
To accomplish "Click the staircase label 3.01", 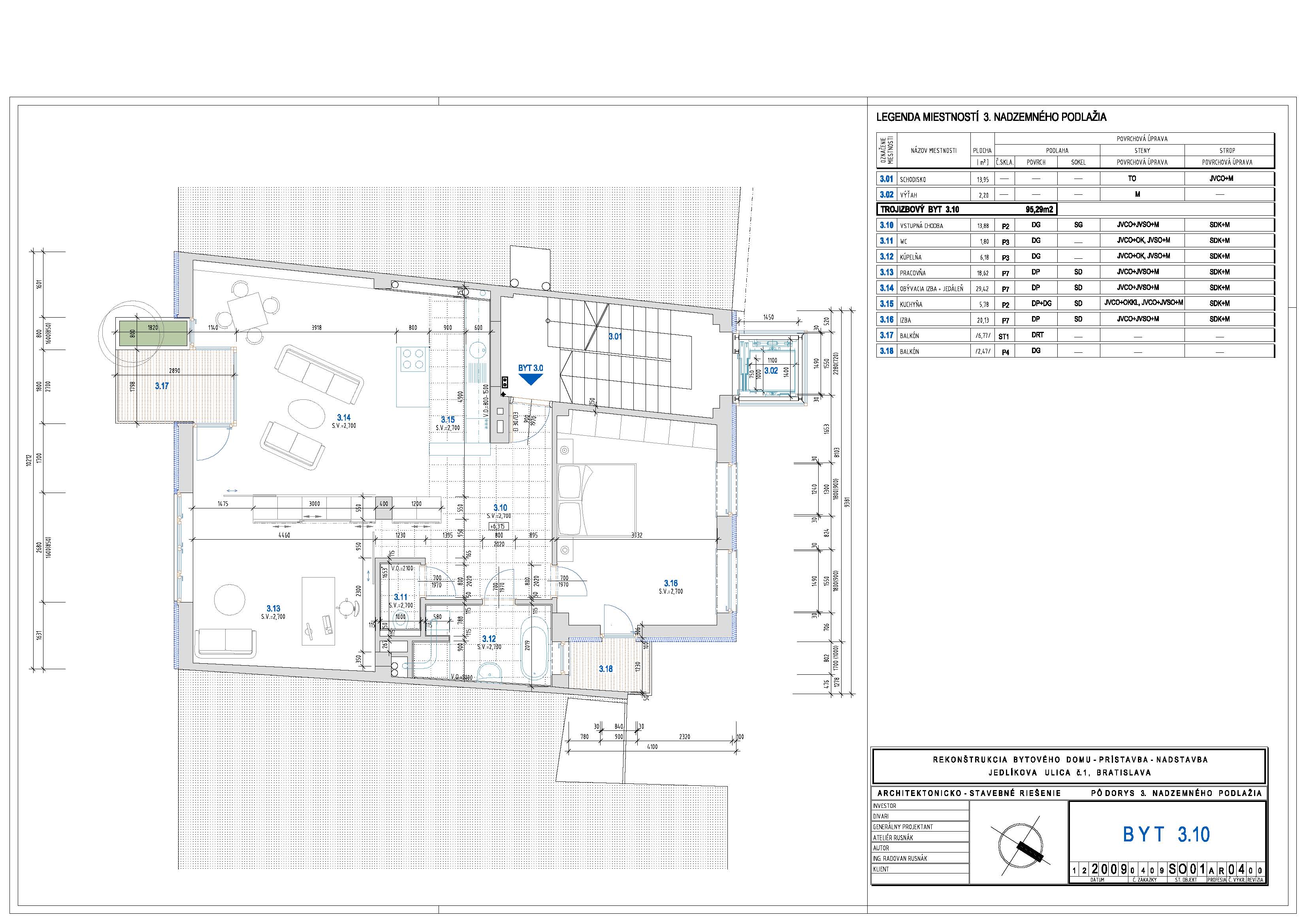I will tap(615, 337).
